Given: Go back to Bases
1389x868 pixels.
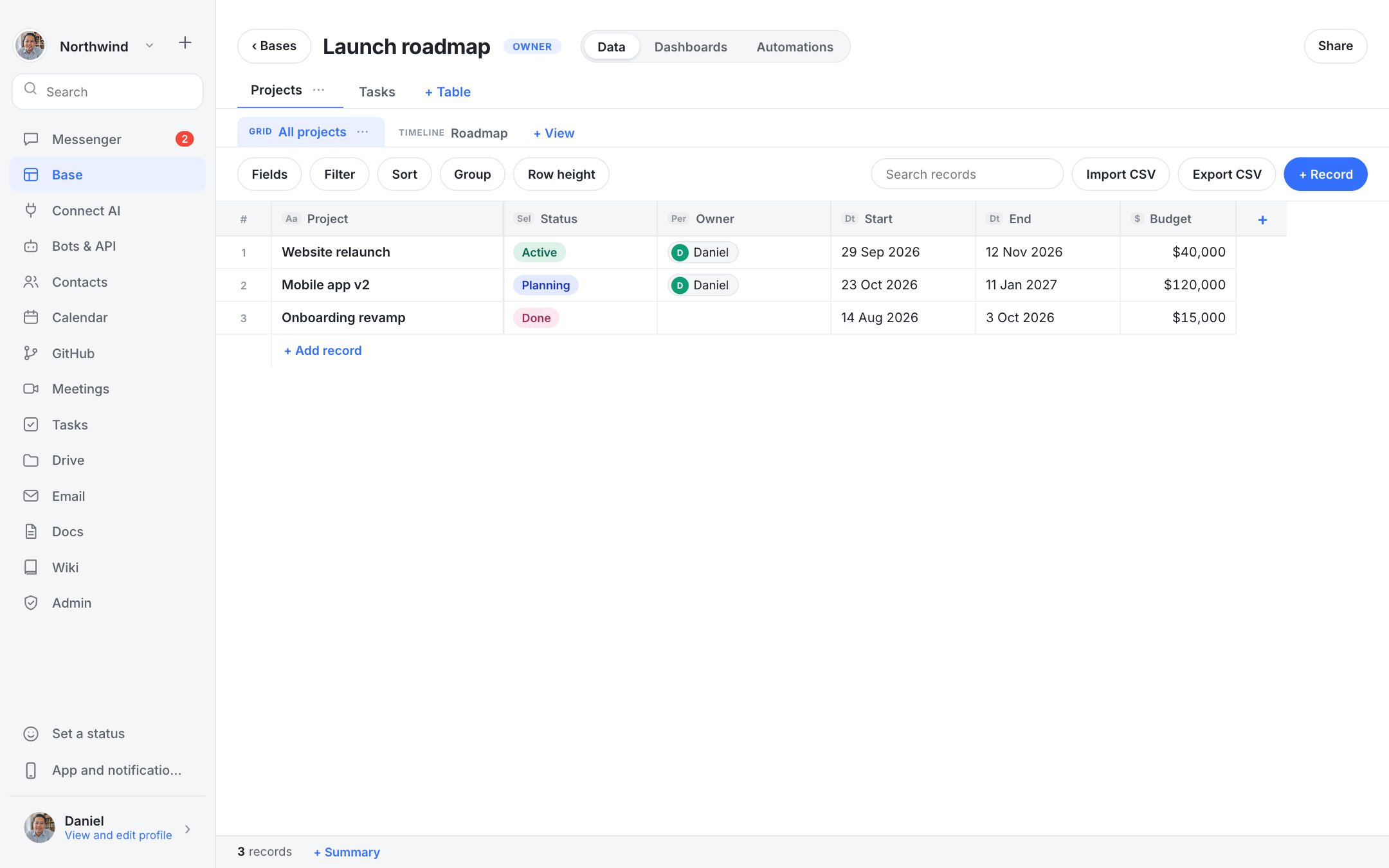Looking at the screenshot, I should pyautogui.click(x=274, y=46).
